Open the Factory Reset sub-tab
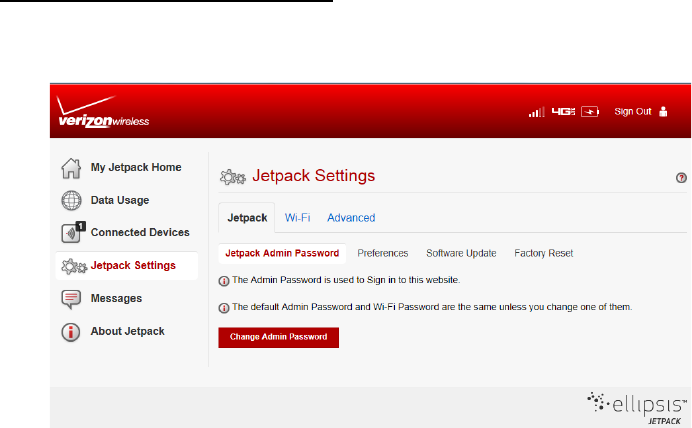The height and width of the screenshot is (428, 692). tap(543, 253)
